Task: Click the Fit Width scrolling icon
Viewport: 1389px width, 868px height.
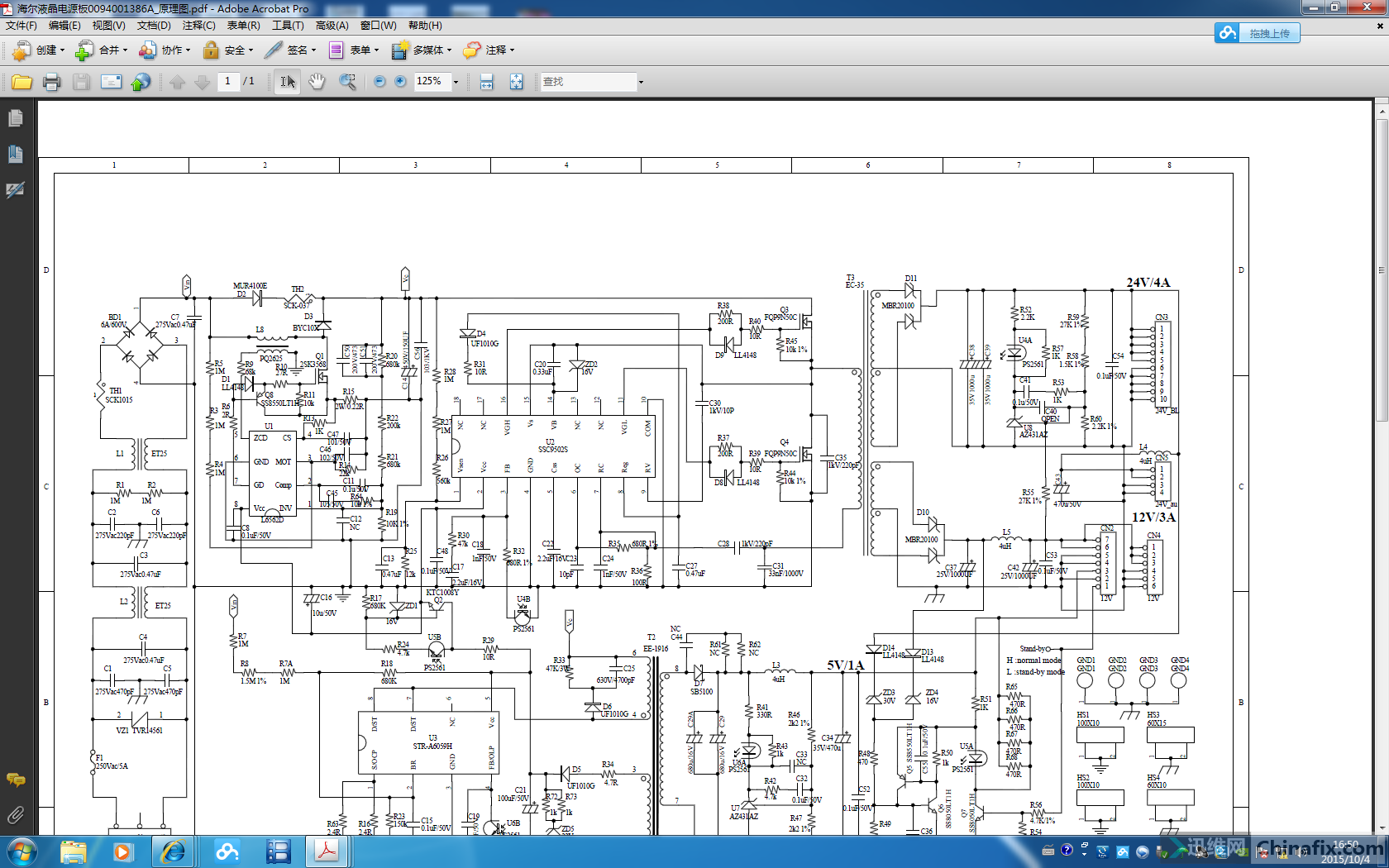Action: [x=486, y=82]
